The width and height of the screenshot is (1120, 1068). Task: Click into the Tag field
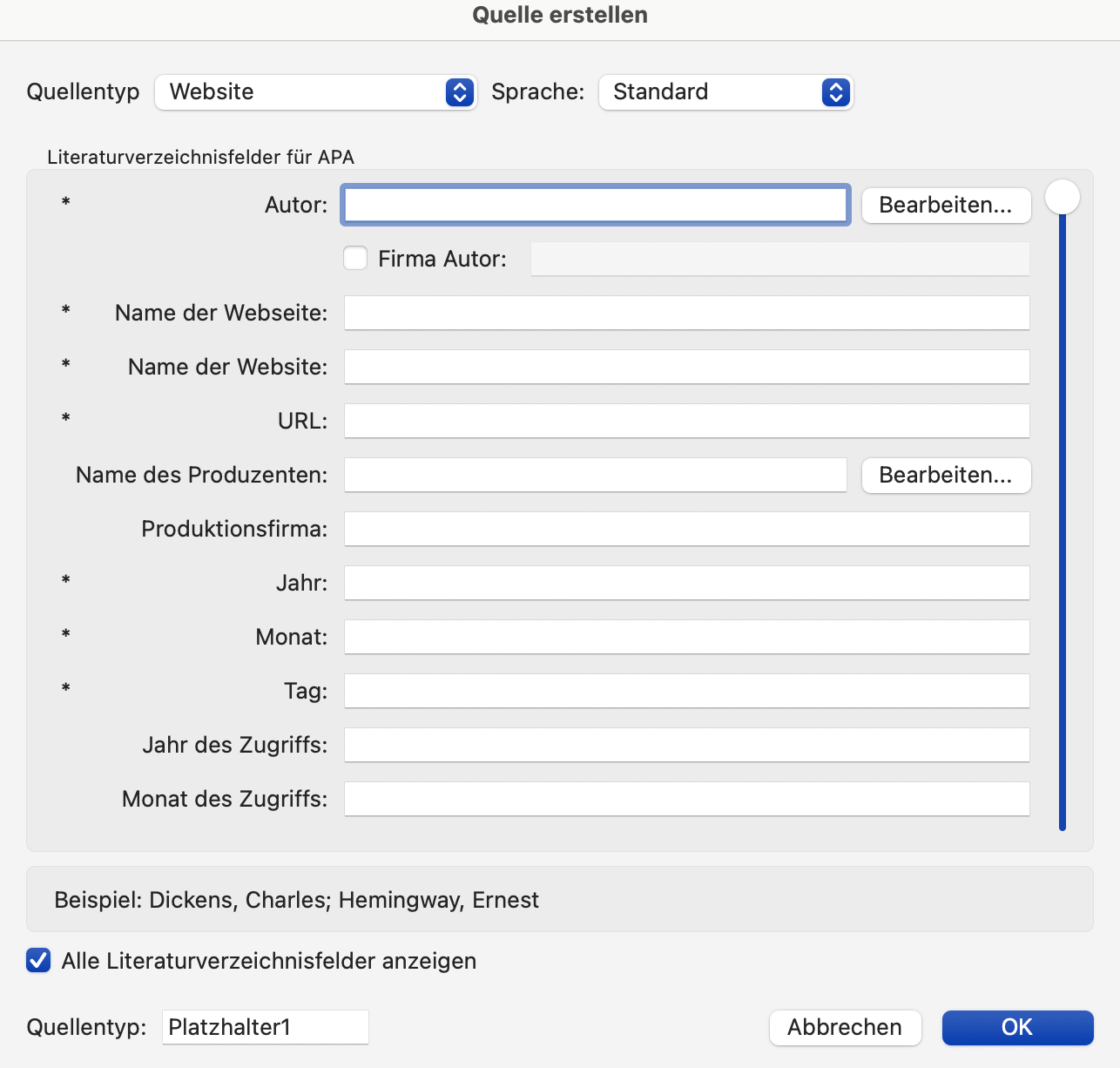(x=686, y=691)
